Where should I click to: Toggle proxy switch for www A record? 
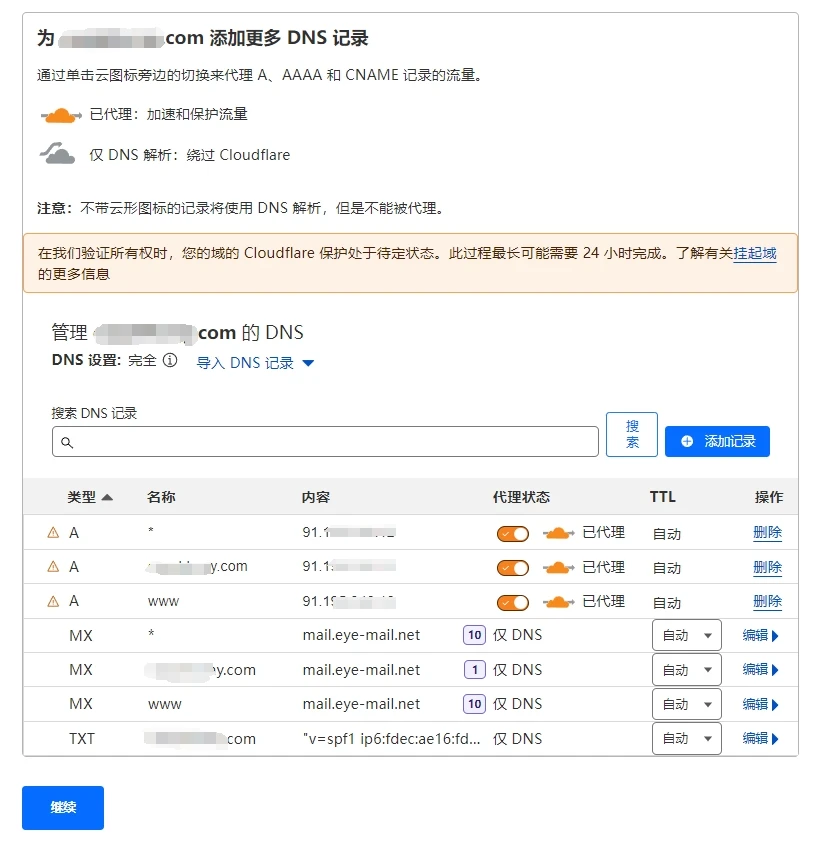[512, 602]
